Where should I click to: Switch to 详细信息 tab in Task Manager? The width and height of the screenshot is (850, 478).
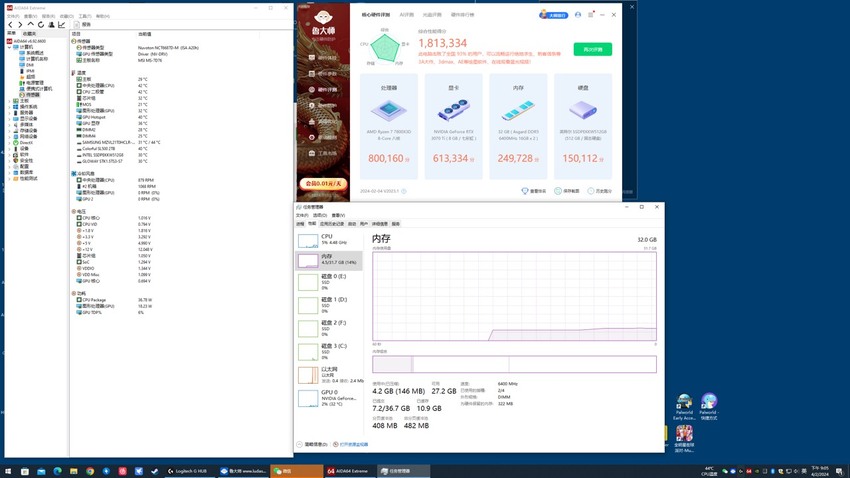(380, 224)
